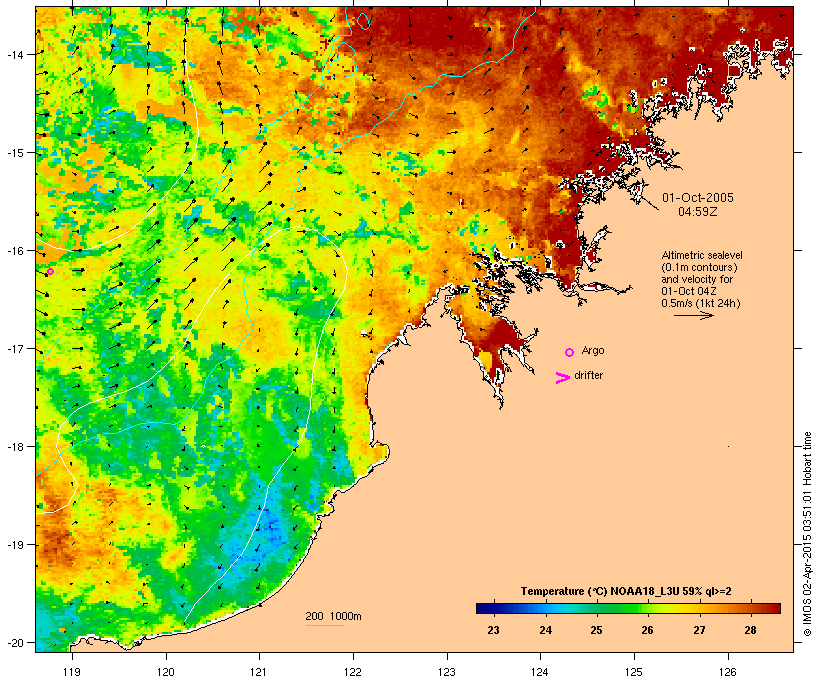Screen dimensions: 820x680
Task: Click the 0.5m/s velocity reference arrow
Action: [693, 315]
